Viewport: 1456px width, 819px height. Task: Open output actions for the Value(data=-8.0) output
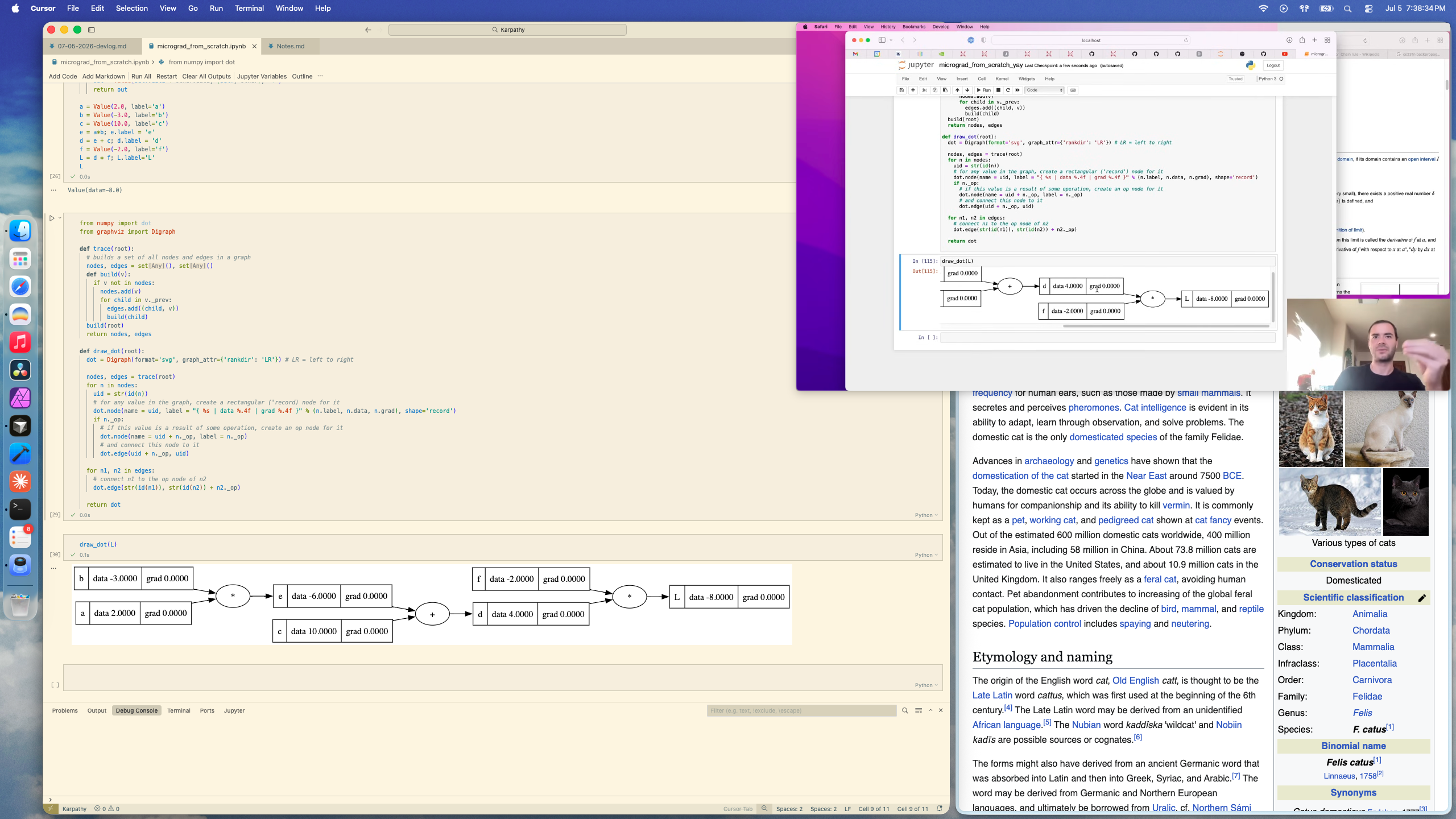[53, 190]
